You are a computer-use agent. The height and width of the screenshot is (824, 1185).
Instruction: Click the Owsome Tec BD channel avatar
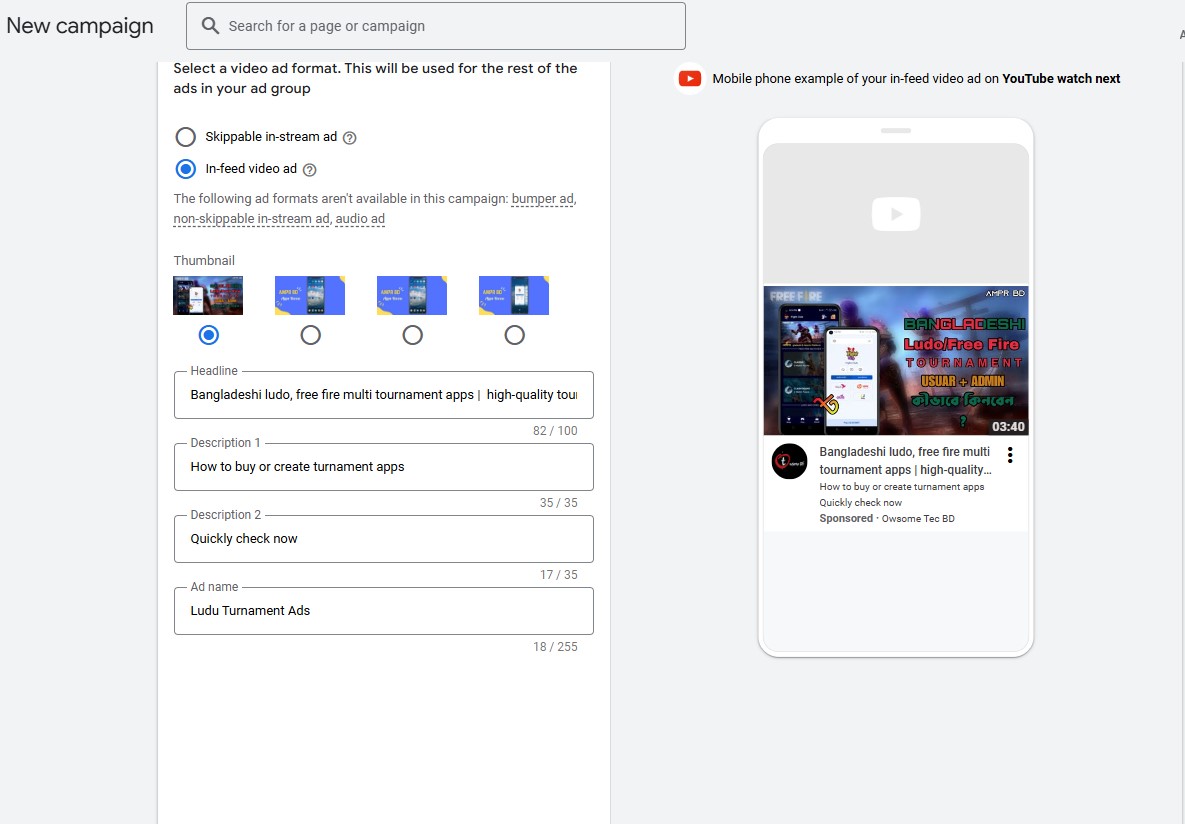[789, 461]
